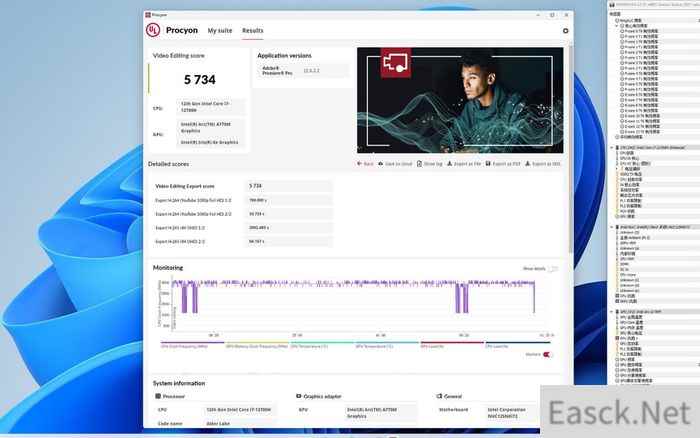Viewport: 700px width, 438px height.
Task: Click the Procyon vertical scrollbar
Action: pos(571,147)
